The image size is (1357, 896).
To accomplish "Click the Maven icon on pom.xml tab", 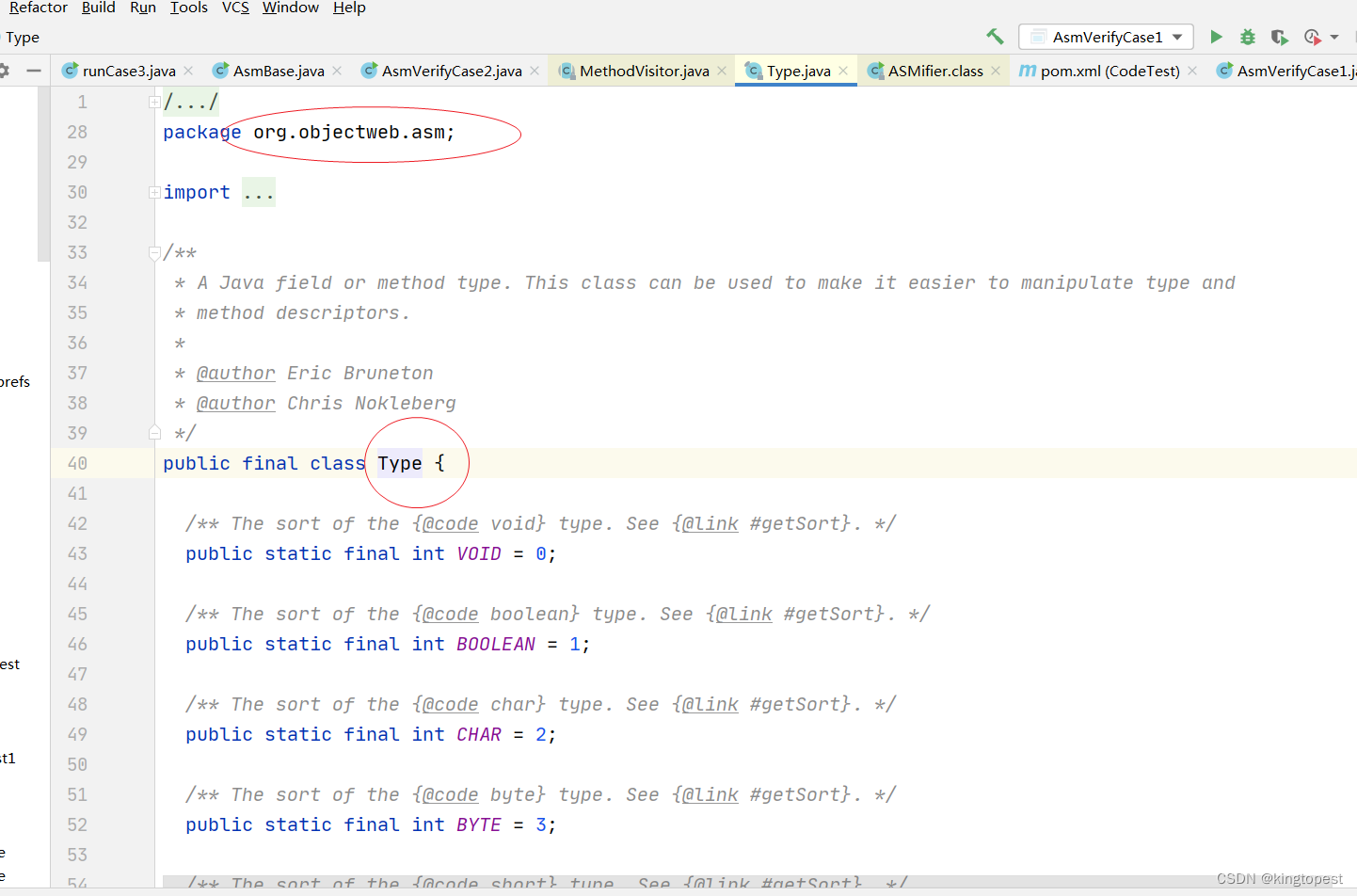I will tap(1027, 70).
